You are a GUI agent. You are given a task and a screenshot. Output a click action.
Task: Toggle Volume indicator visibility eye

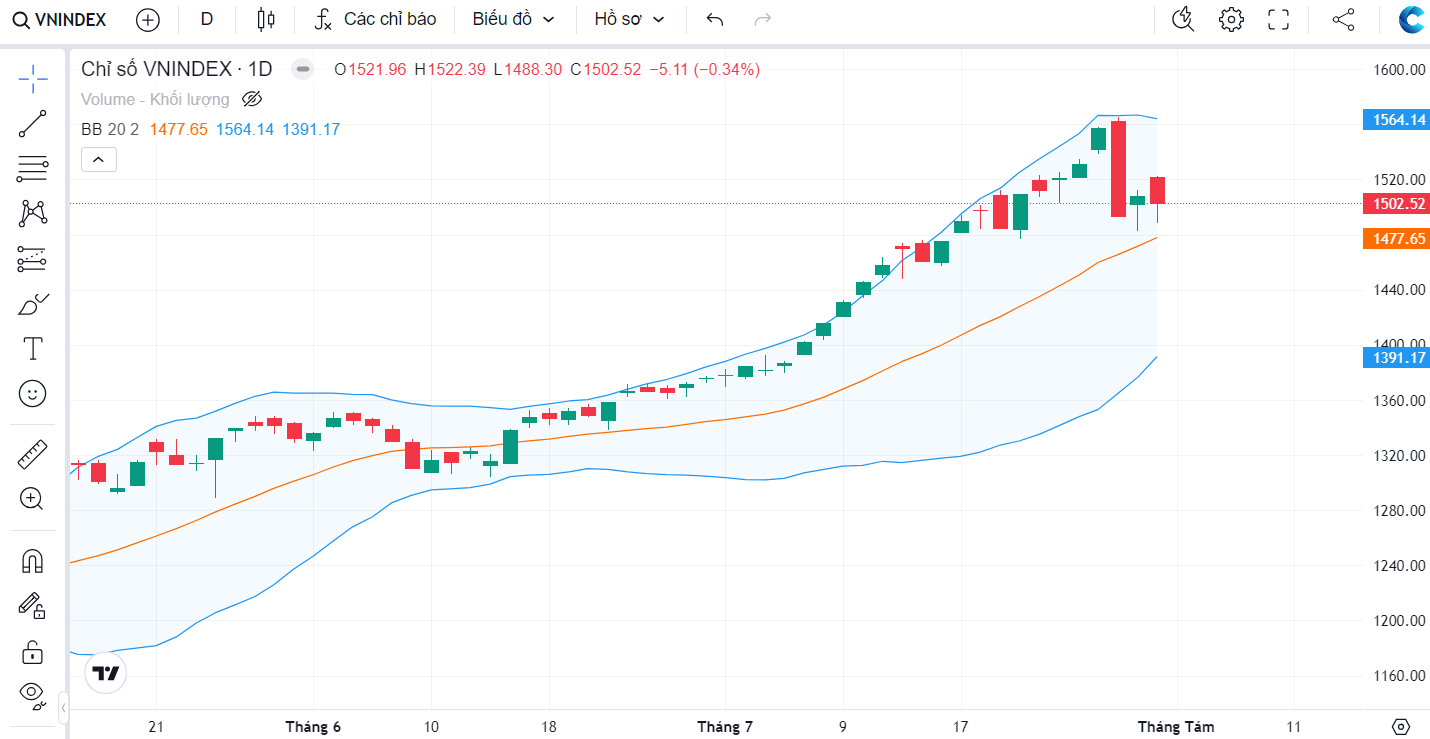coord(252,99)
